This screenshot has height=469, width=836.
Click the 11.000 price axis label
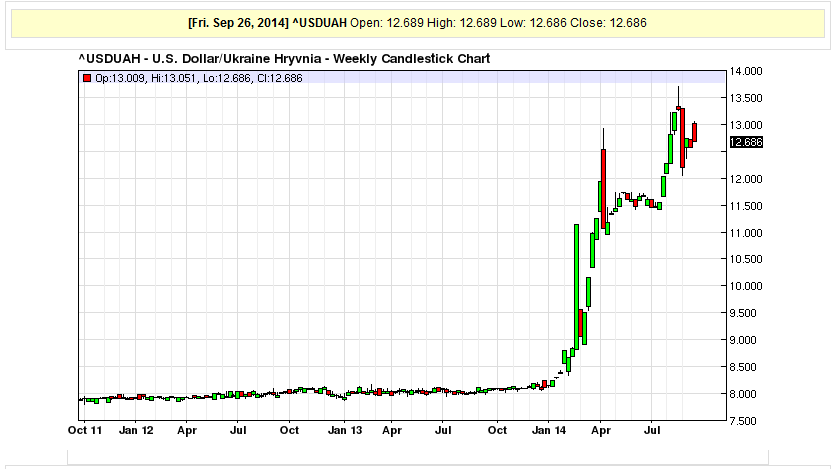click(746, 233)
